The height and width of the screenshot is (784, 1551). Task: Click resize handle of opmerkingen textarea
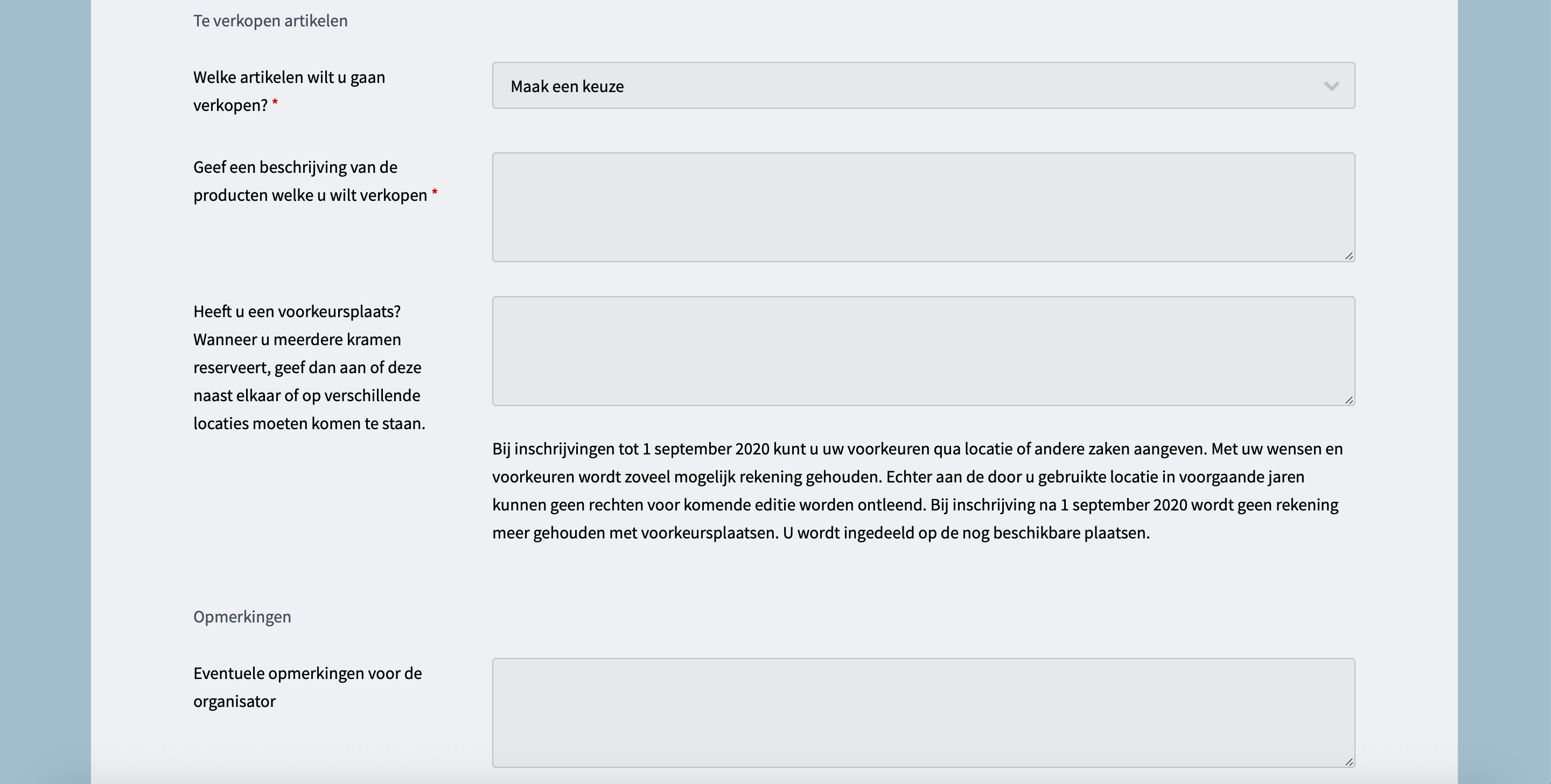click(x=1349, y=762)
